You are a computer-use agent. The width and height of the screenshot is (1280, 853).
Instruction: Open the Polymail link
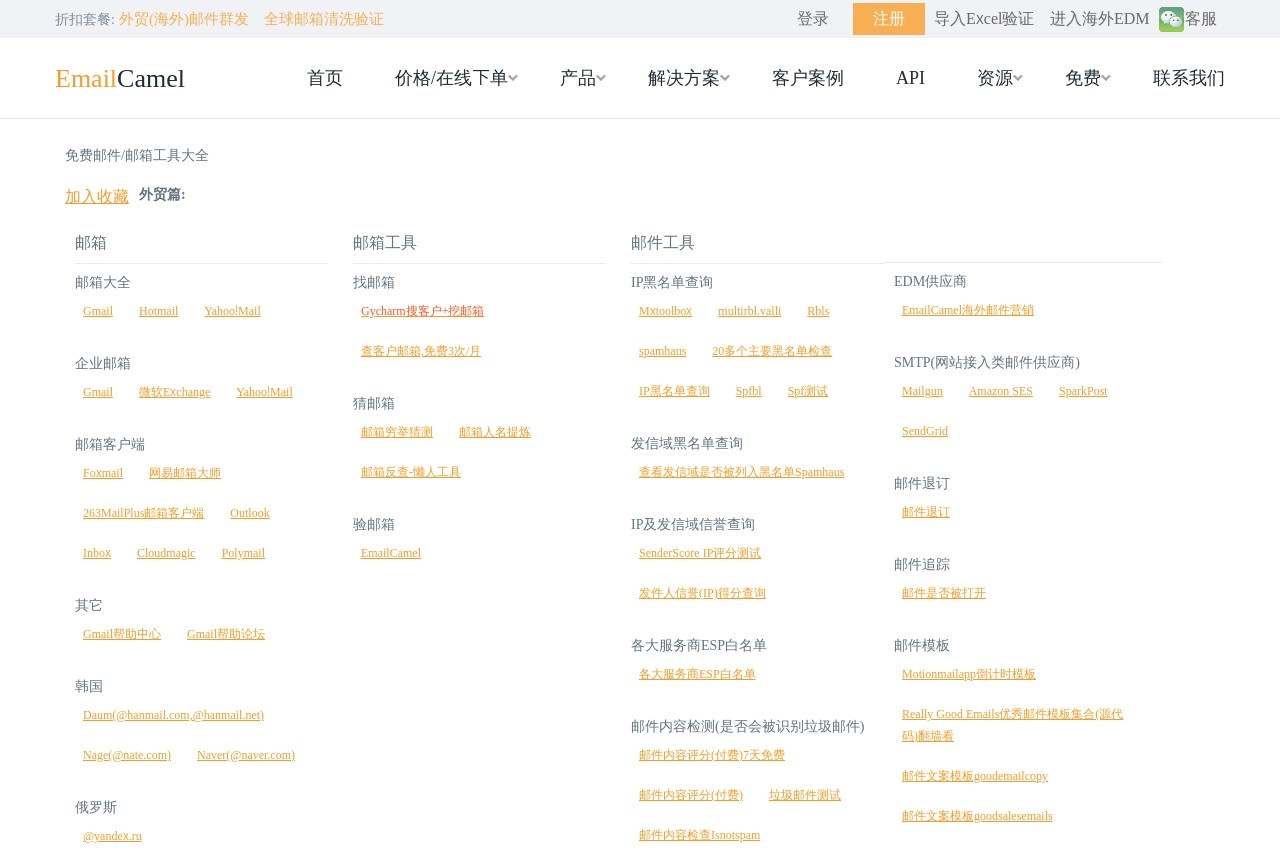244,553
